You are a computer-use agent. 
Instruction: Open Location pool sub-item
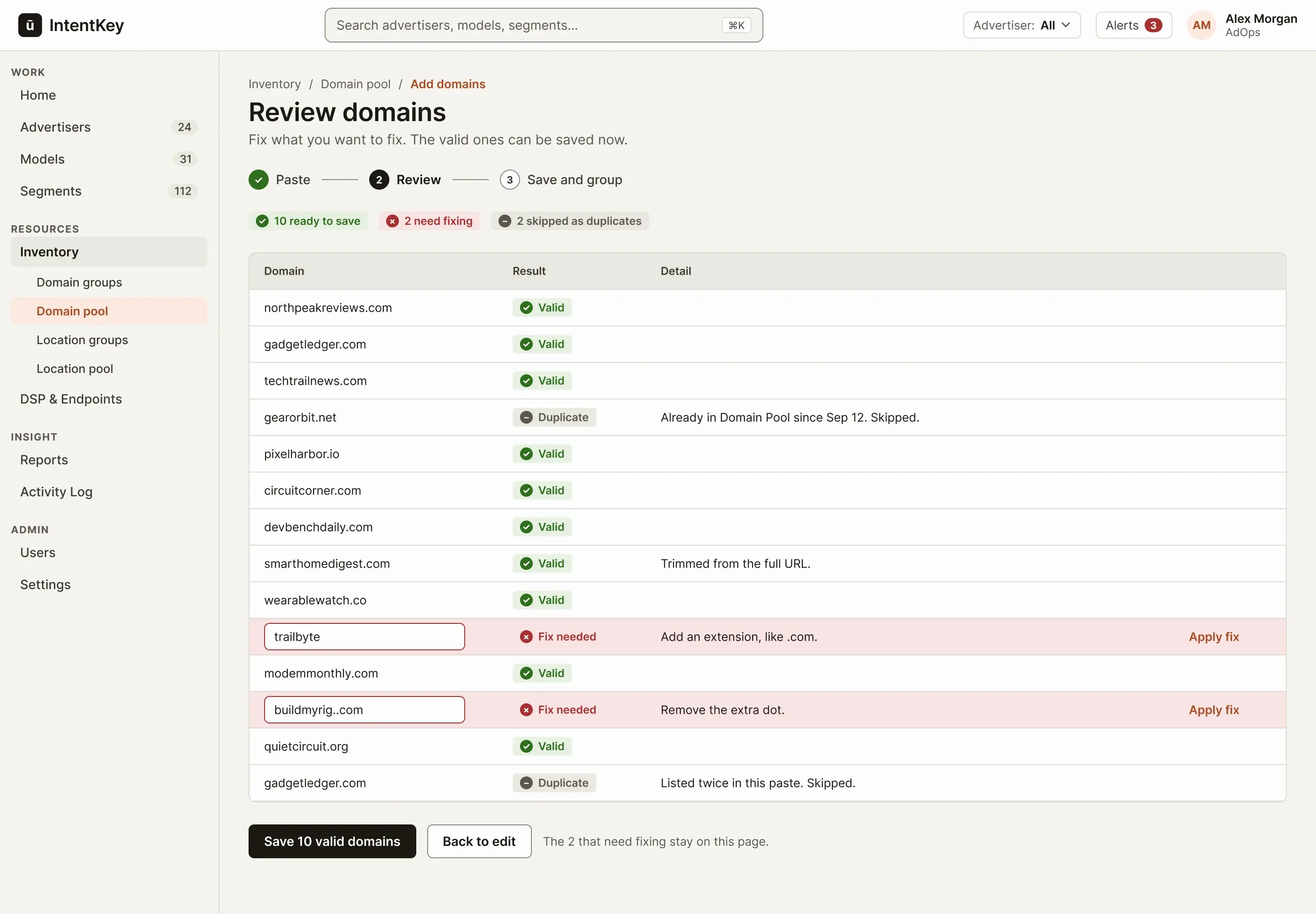click(x=109, y=369)
